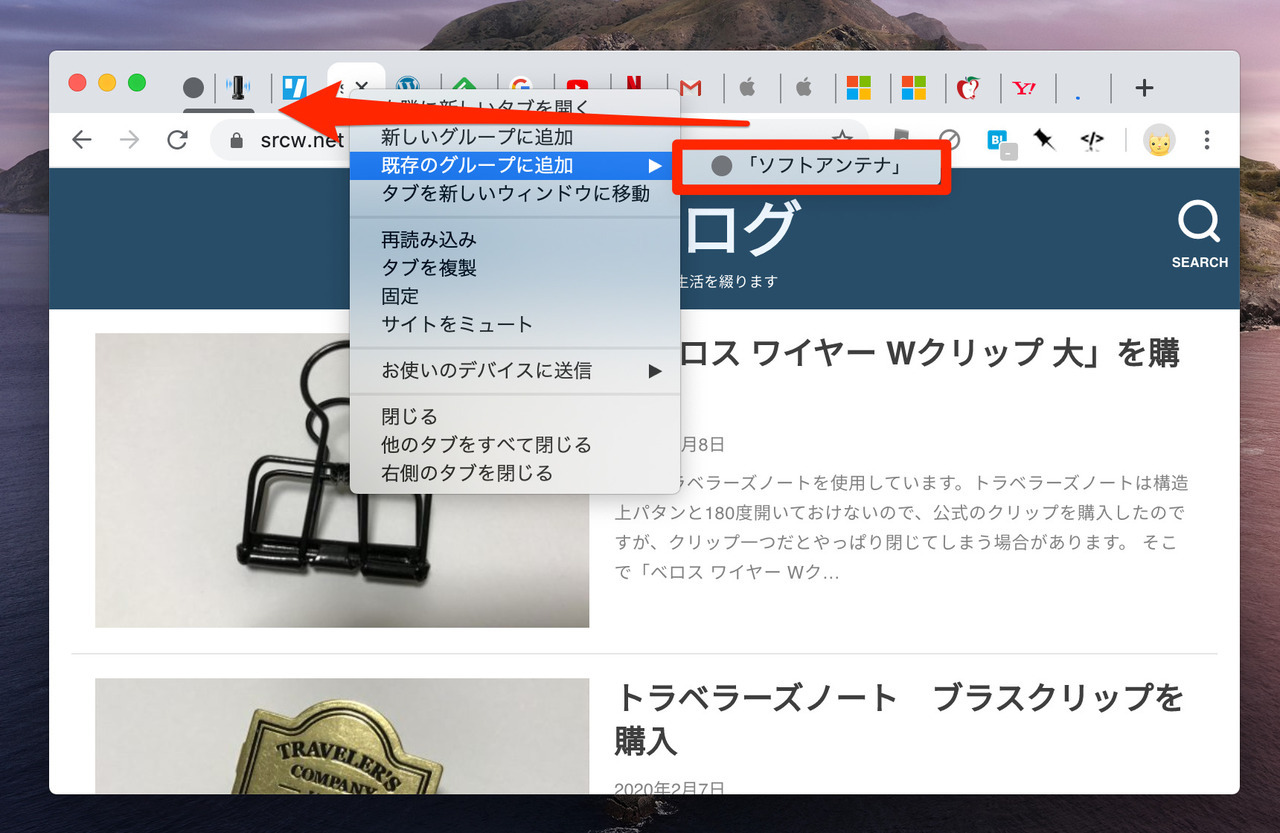Open トラベラーズノート ブラスクリップを購入 article
This screenshot has width=1280, height=833.
[x=899, y=719]
